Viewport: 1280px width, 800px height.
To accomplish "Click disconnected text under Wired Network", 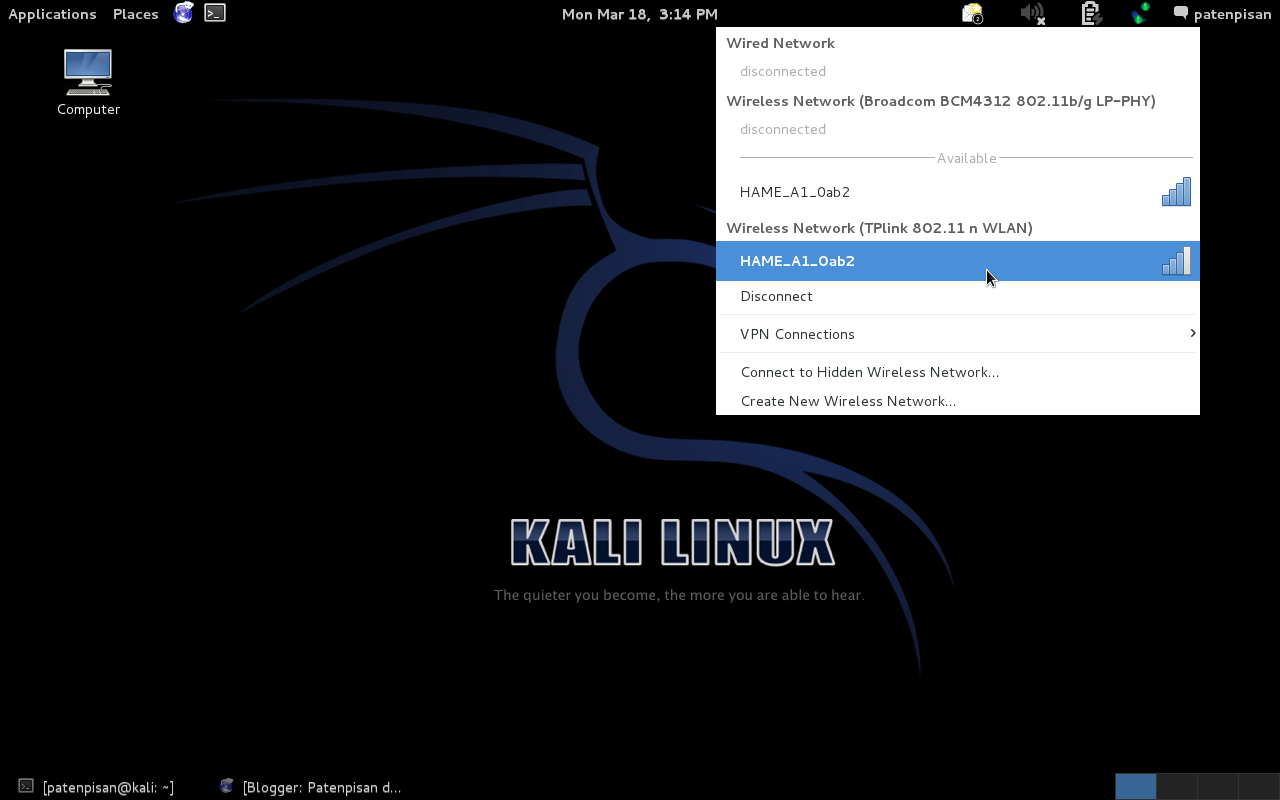I will pos(783,71).
